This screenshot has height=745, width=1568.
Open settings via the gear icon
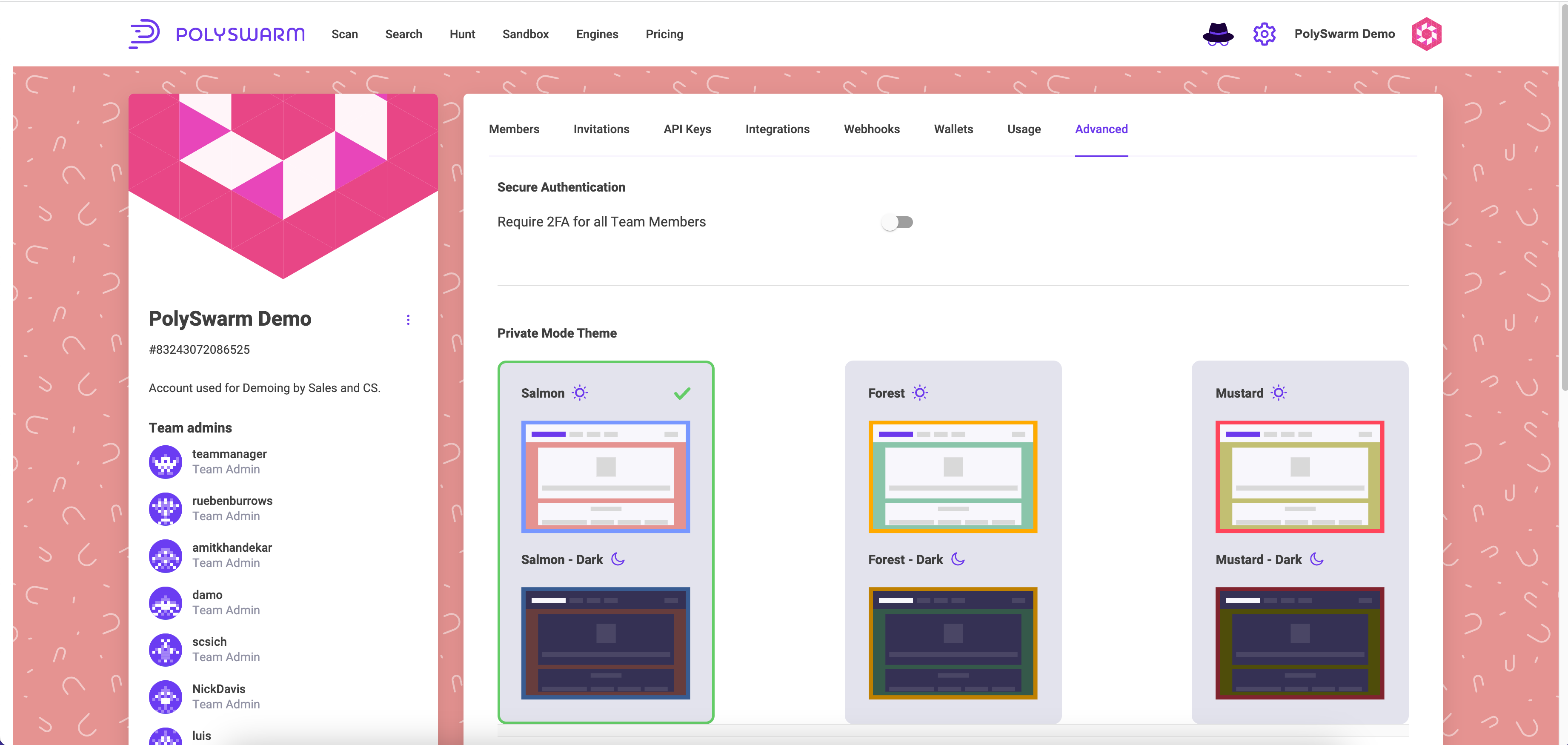pyautogui.click(x=1264, y=34)
